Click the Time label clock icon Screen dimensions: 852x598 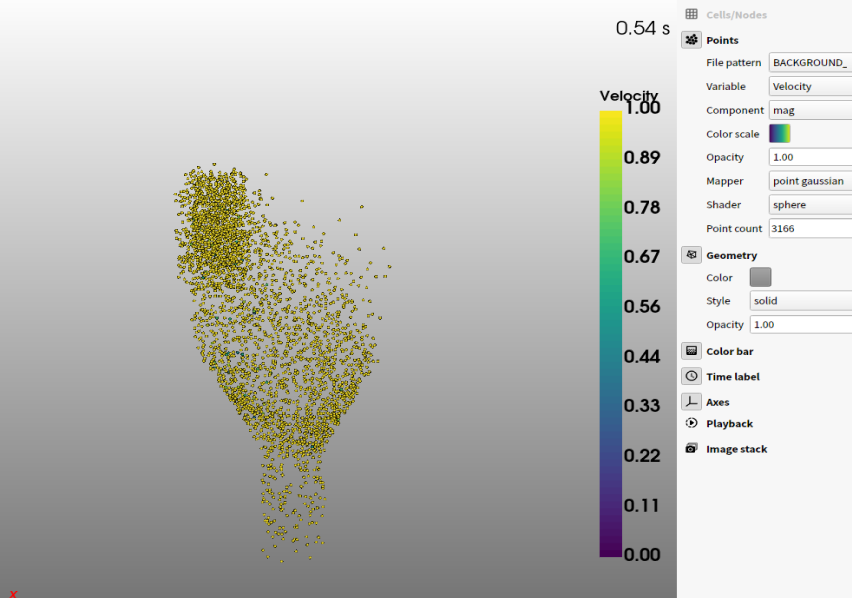pos(691,376)
